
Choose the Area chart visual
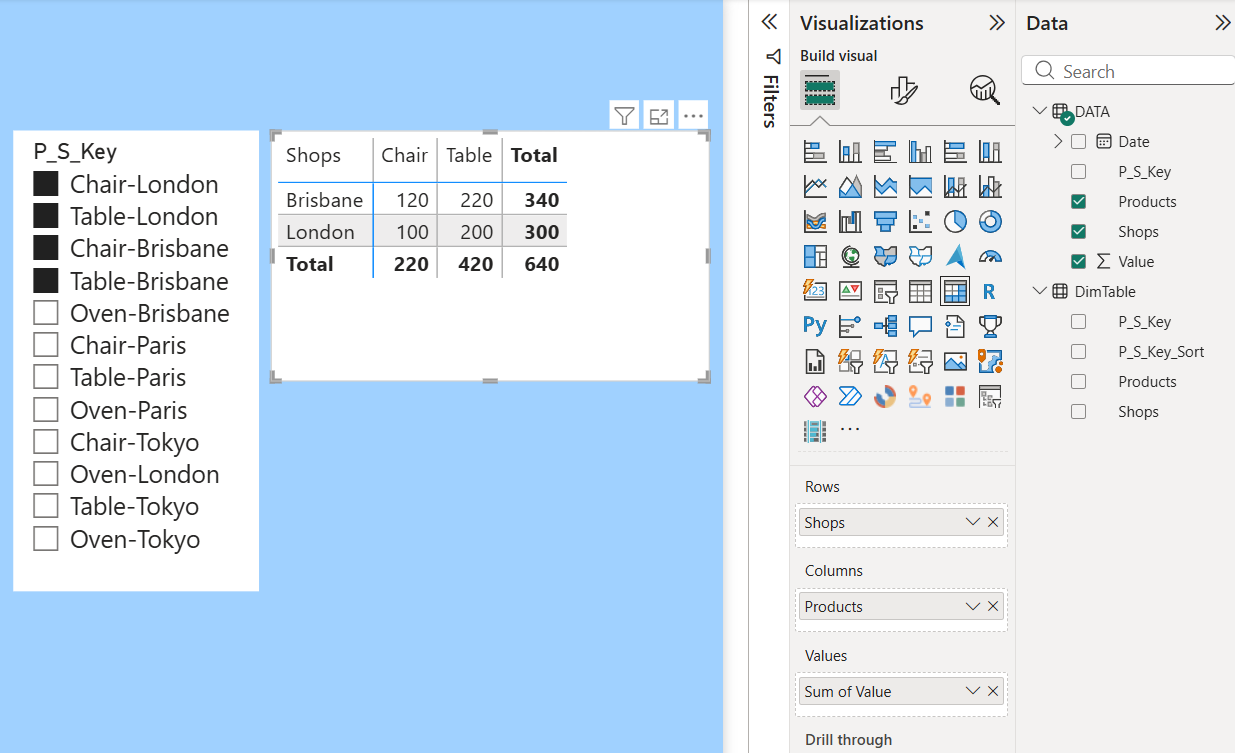(850, 187)
